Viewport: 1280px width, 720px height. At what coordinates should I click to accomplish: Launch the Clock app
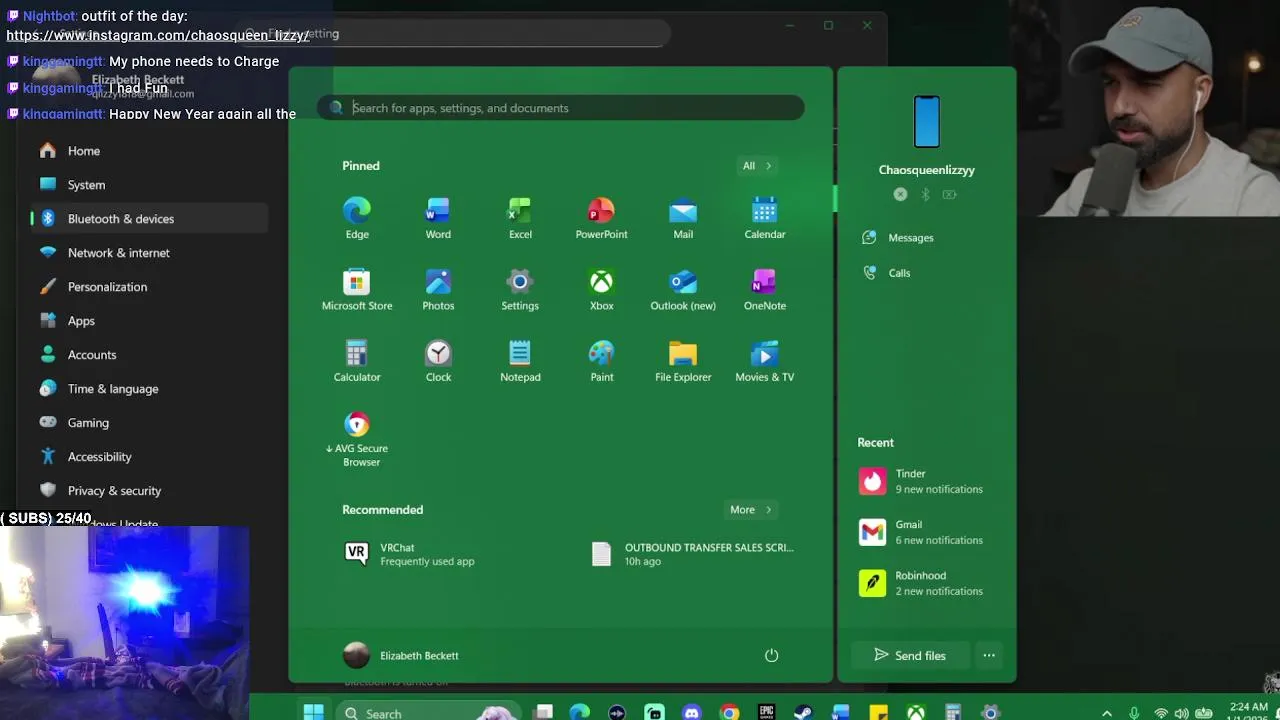click(438, 361)
